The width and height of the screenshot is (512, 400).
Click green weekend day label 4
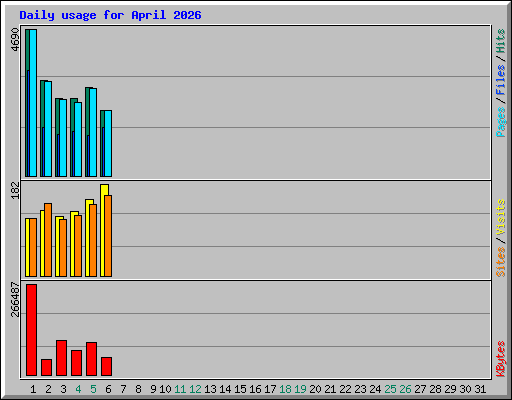pyautogui.click(x=78, y=389)
